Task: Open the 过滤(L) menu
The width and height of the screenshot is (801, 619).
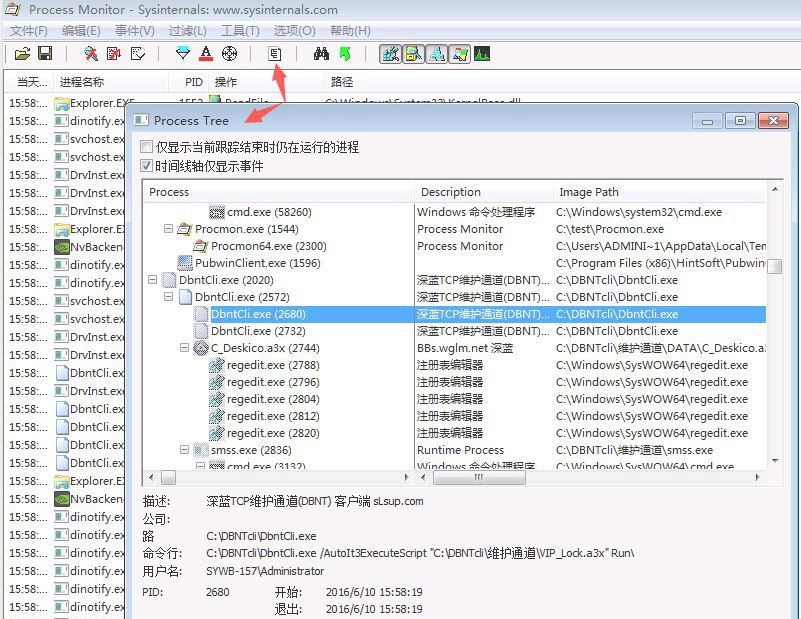Action: 187,31
